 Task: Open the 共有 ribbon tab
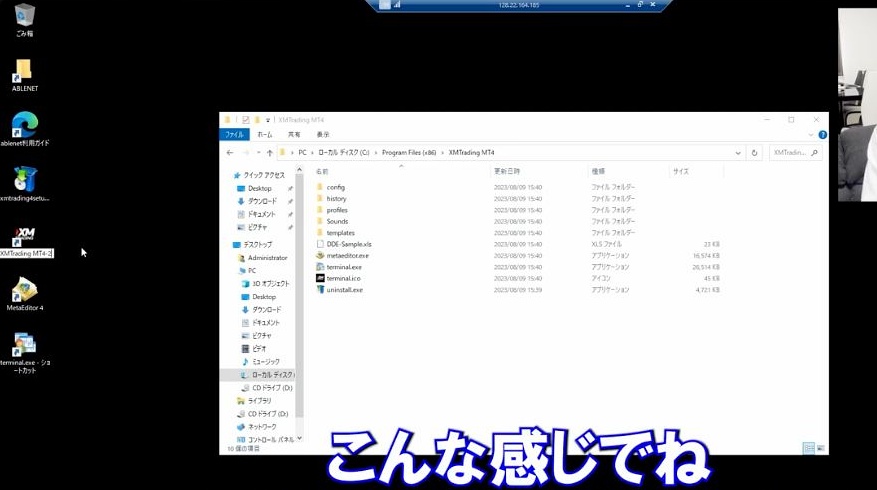[294, 135]
